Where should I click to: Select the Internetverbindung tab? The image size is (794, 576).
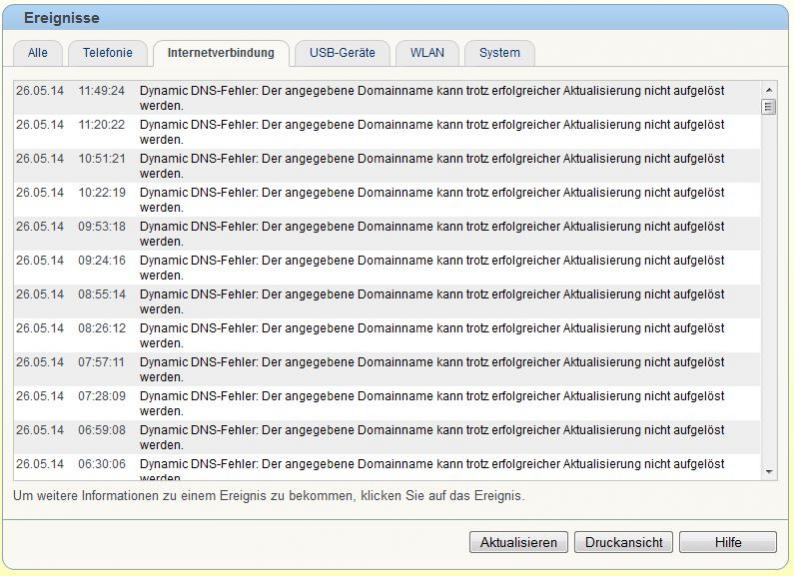221,53
